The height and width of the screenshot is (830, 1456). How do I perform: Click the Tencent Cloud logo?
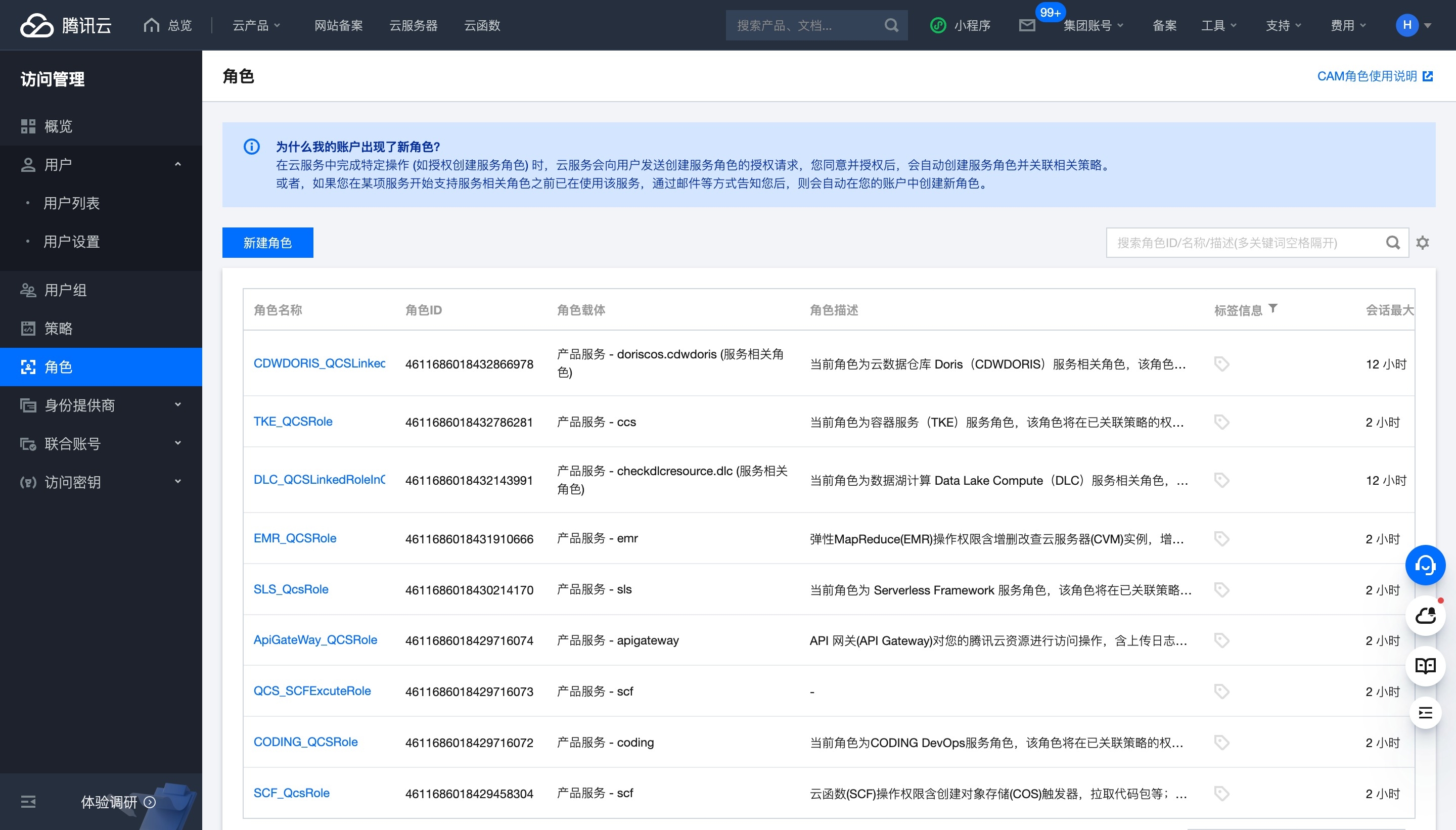click(x=66, y=25)
